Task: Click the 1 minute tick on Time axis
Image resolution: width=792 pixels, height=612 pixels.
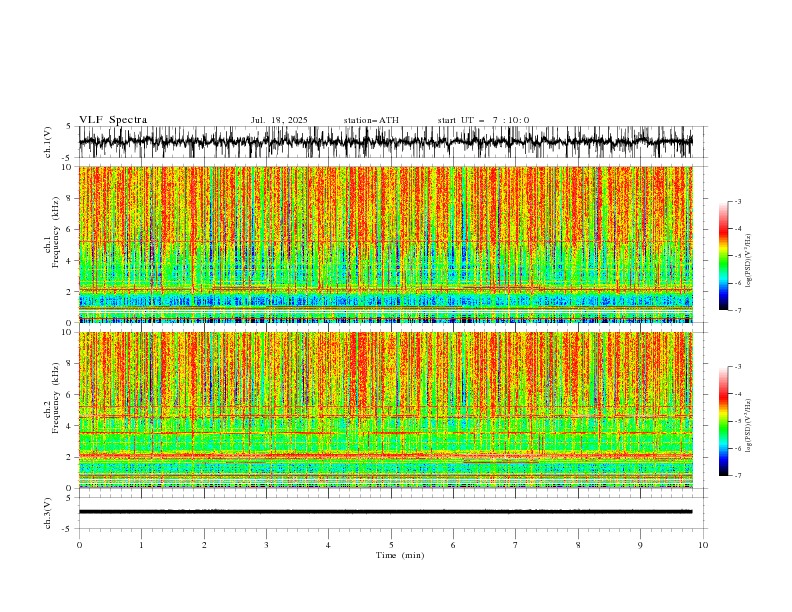Action: point(141,545)
